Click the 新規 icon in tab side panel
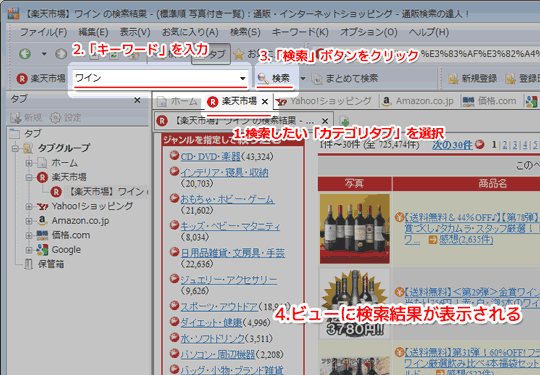The width and height of the screenshot is (540, 375). pos(15,118)
